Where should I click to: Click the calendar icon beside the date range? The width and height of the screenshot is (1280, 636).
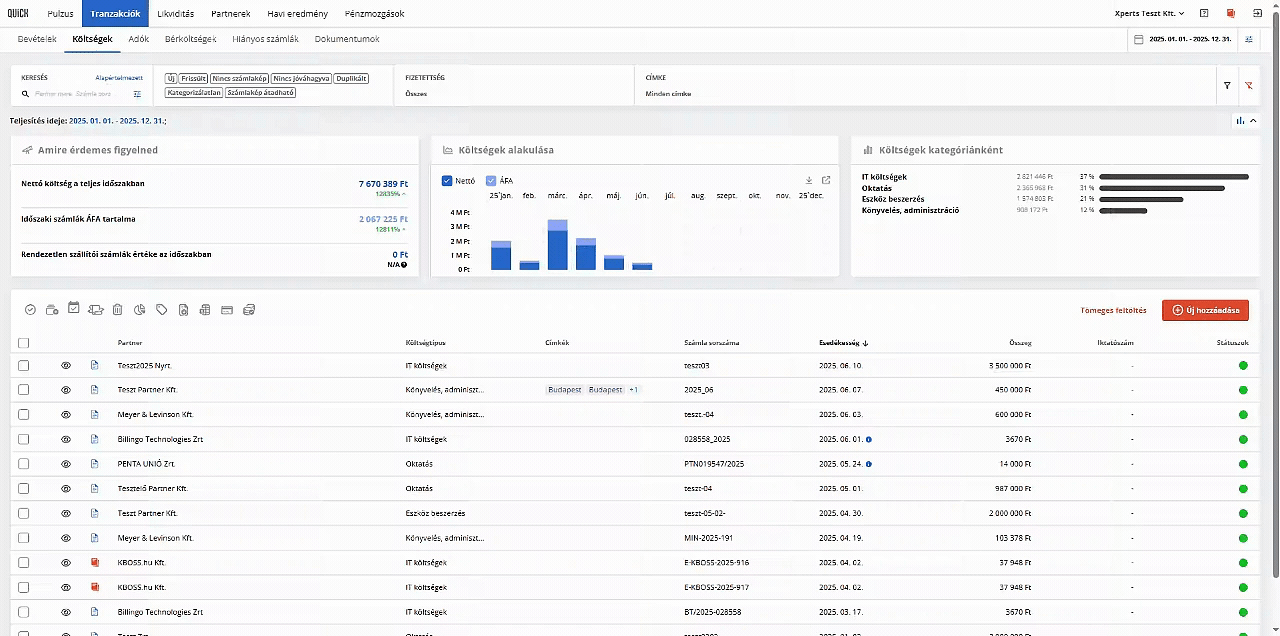[x=1138, y=39]
